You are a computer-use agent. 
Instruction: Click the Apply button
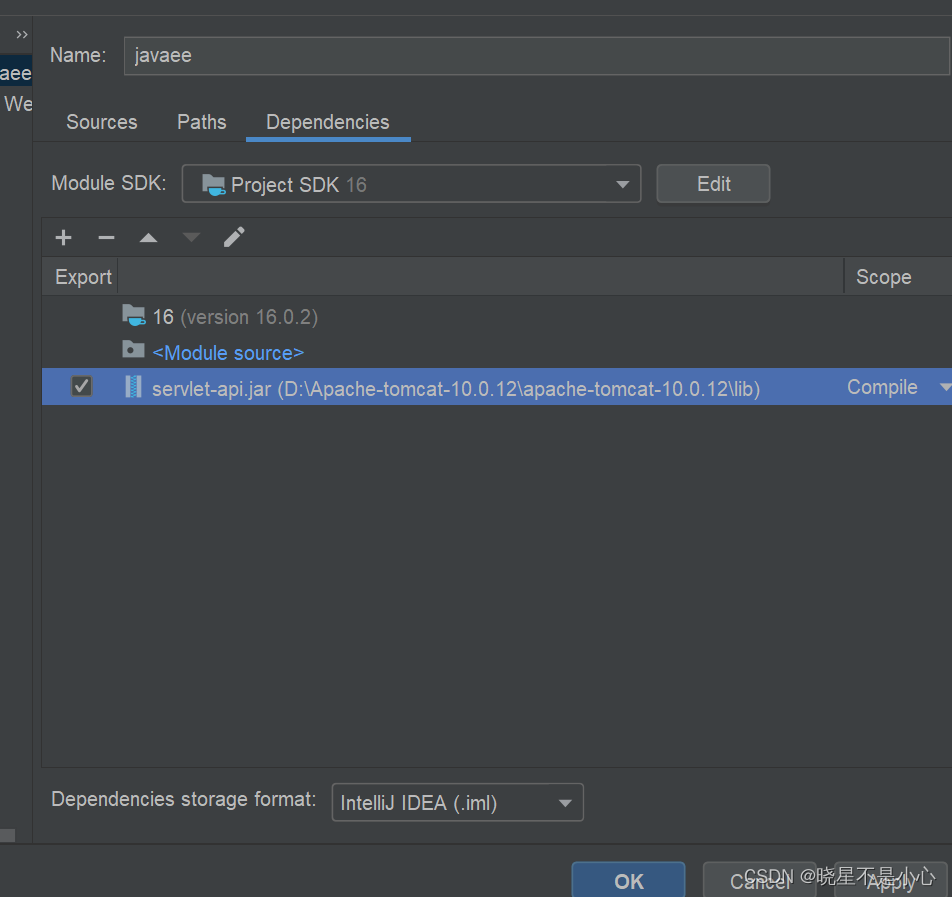tap(891, 880)
